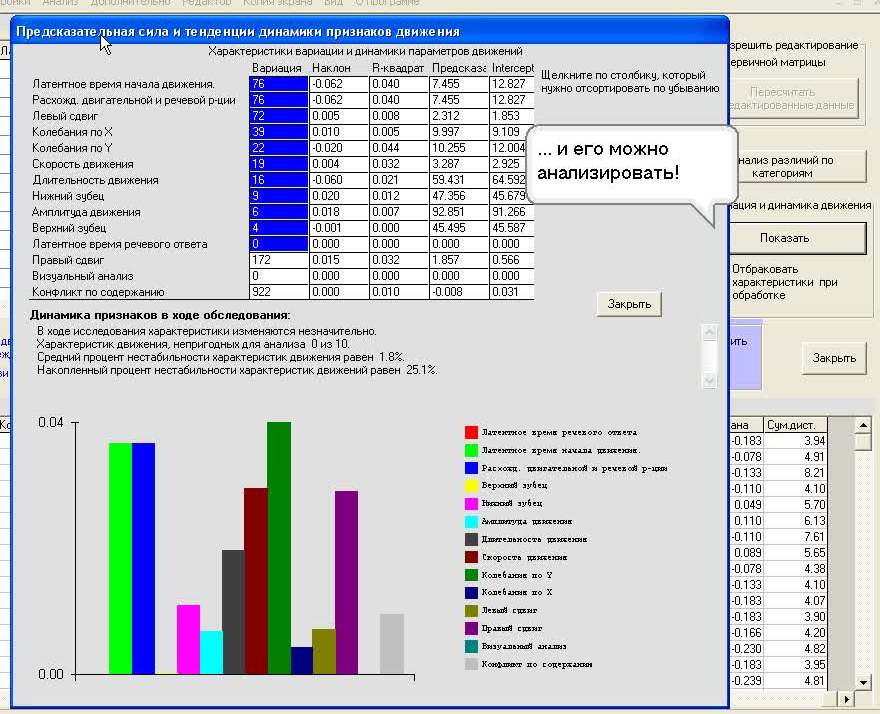This screenshot has height=714, width=880.
Task: Sort by the Intercept column header
Action: pyautogui.click(x=512, y=68)
